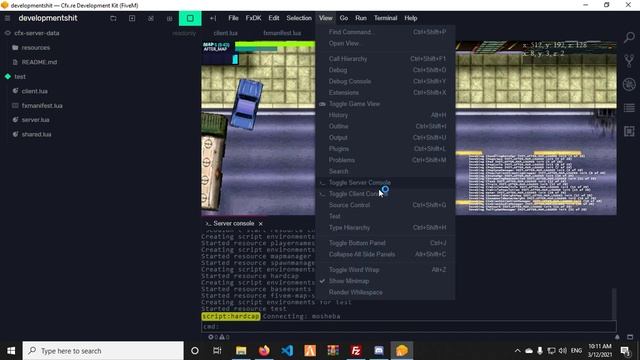Screen dimensions: 640x360
Task: Click the notification bell in status bar
Action: tap(617, 337)
